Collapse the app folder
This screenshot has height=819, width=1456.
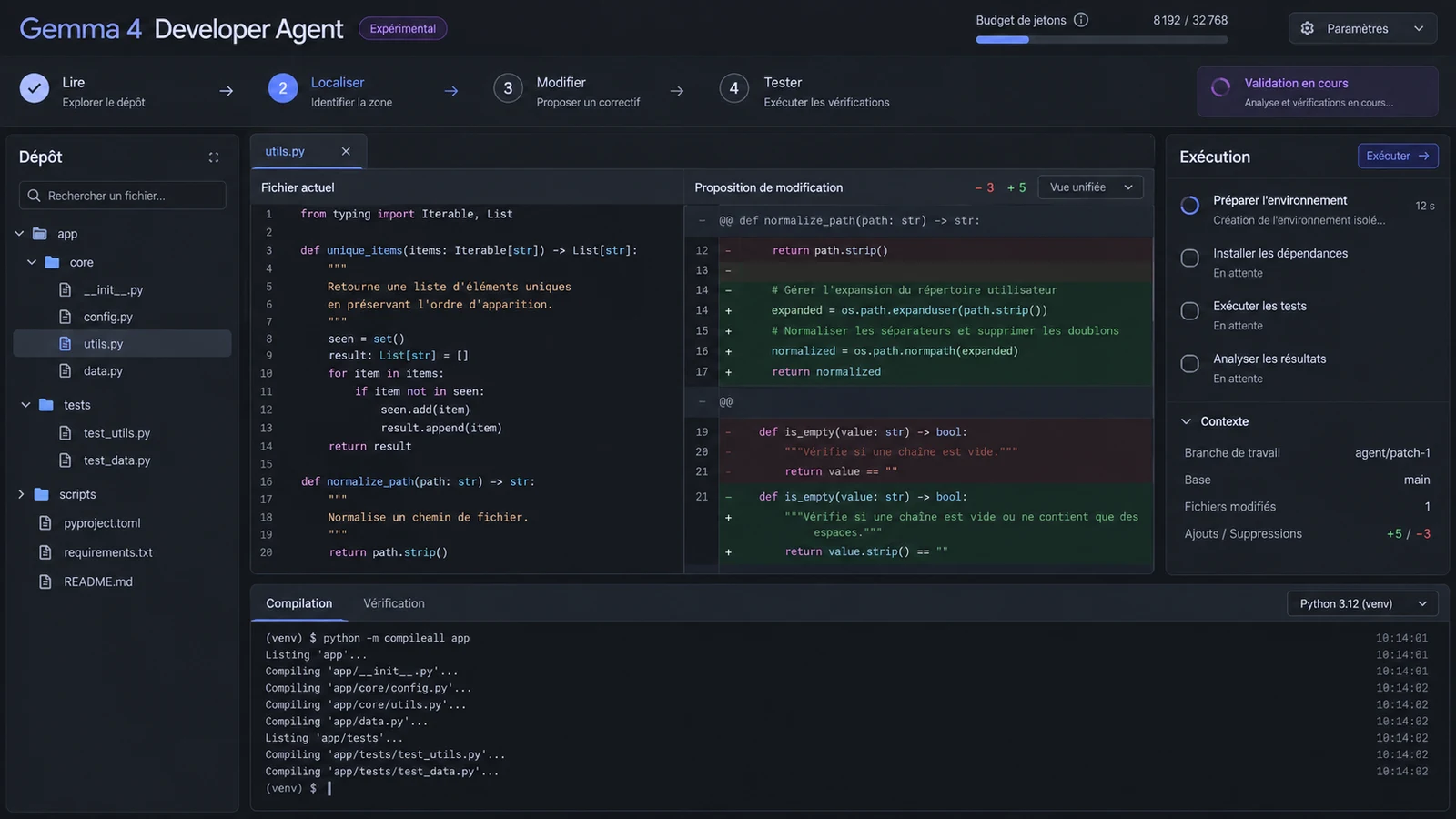point(19,234)
